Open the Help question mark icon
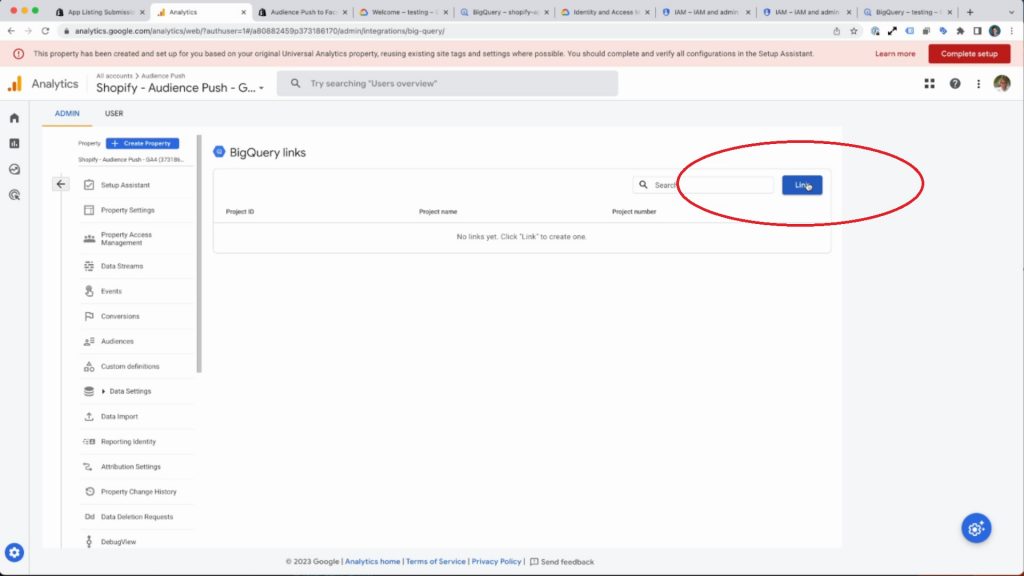1024x576 pixels. (x=955, y=84)
